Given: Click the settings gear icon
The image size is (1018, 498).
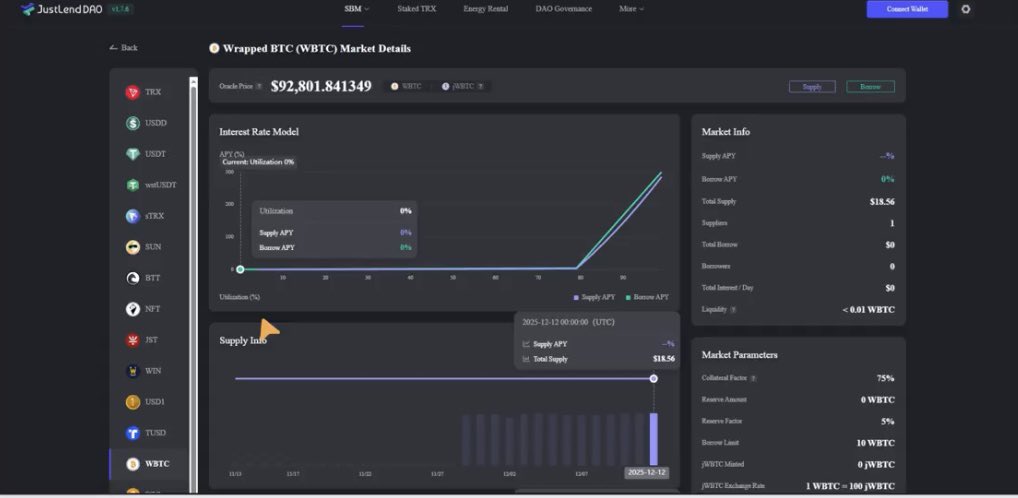Looking at the screenshot, I should [965, 9].
